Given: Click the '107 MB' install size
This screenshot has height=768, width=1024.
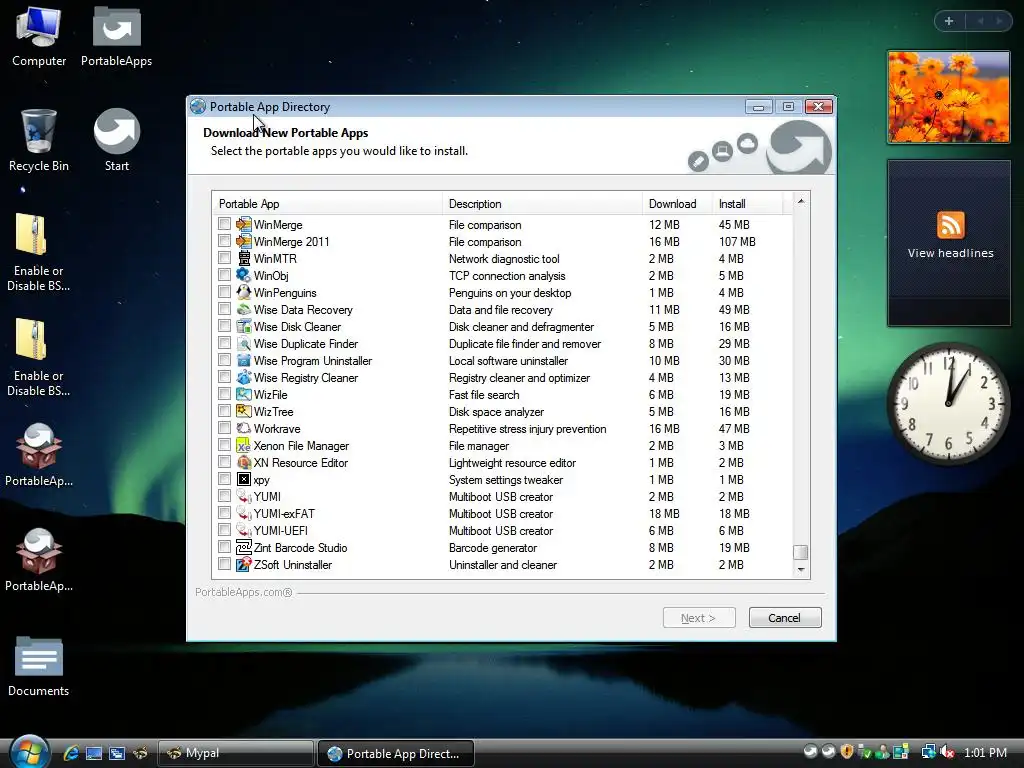Looking at the screenshot, I should [x=737, y=242].
